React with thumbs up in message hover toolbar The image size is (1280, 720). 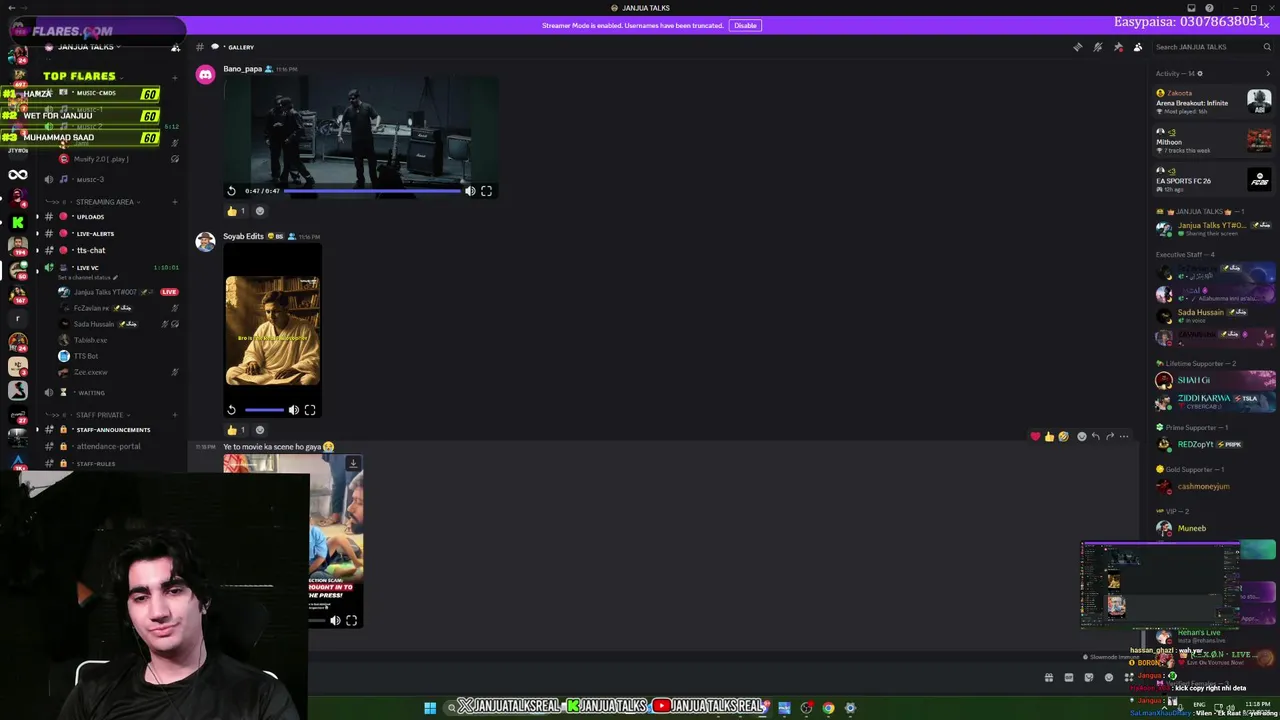pos(1049,437)
